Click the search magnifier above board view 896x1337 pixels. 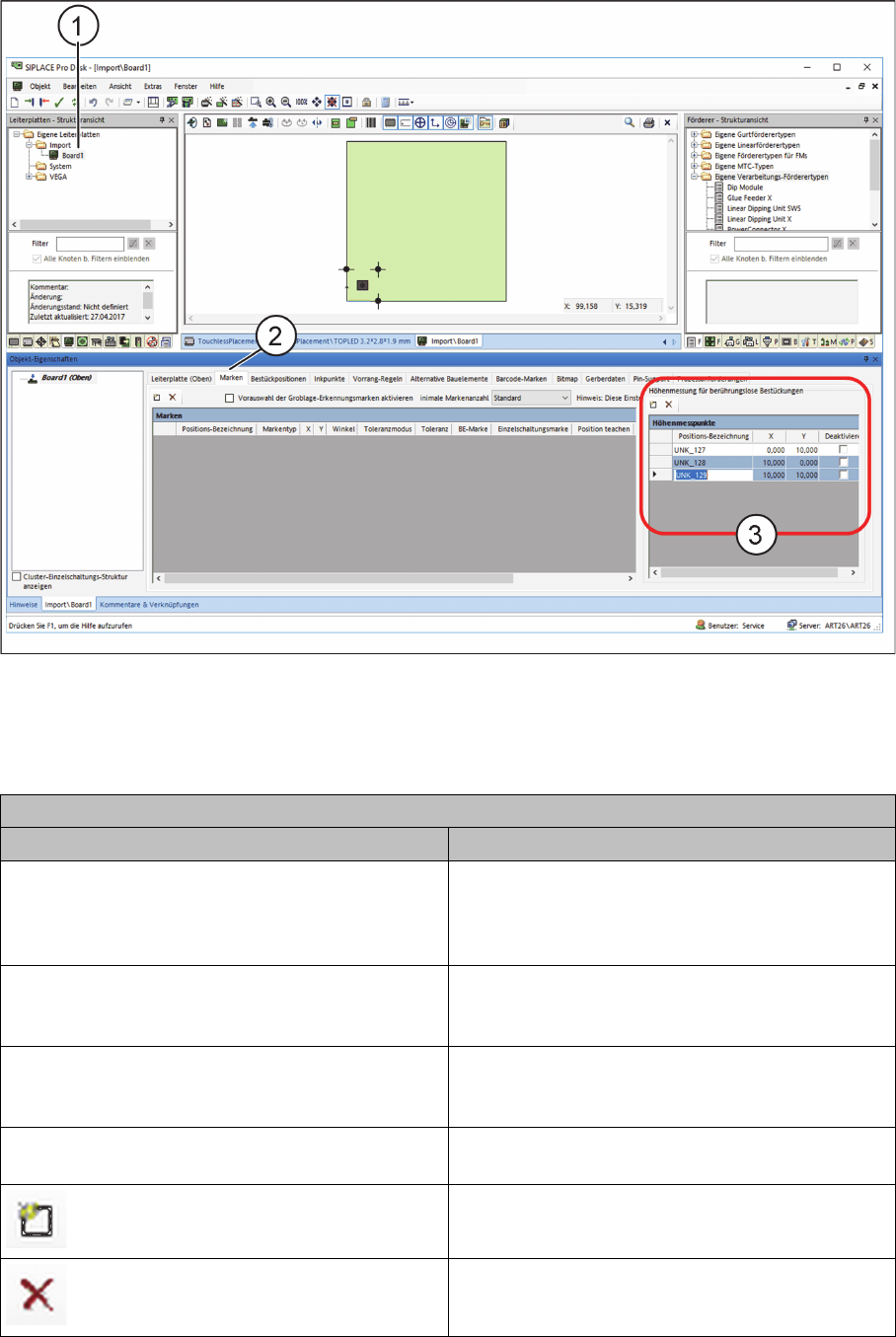pos(629,123)
